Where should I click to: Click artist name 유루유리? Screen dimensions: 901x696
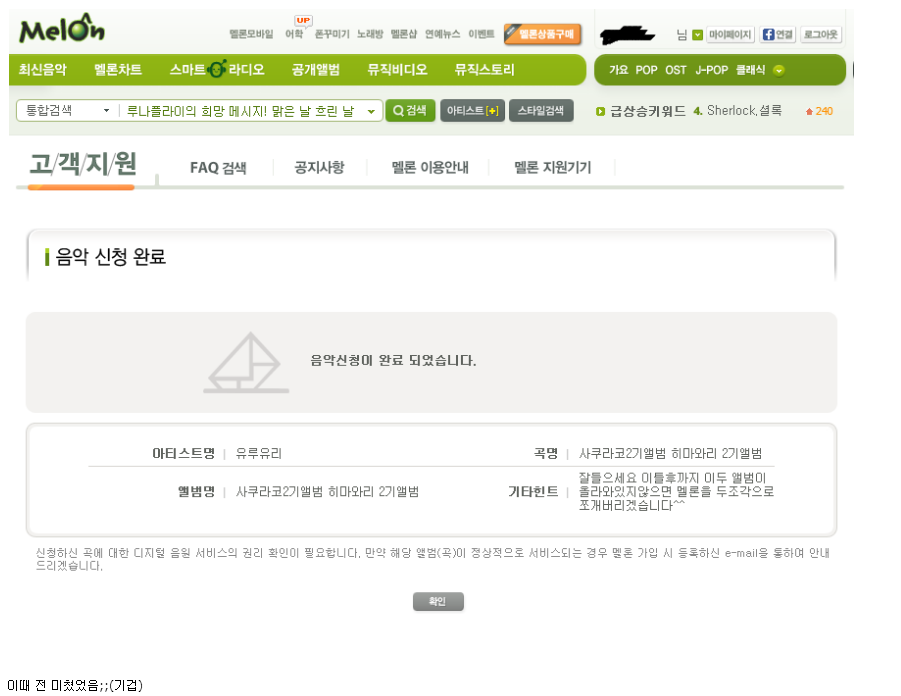[x=259, y=453]
